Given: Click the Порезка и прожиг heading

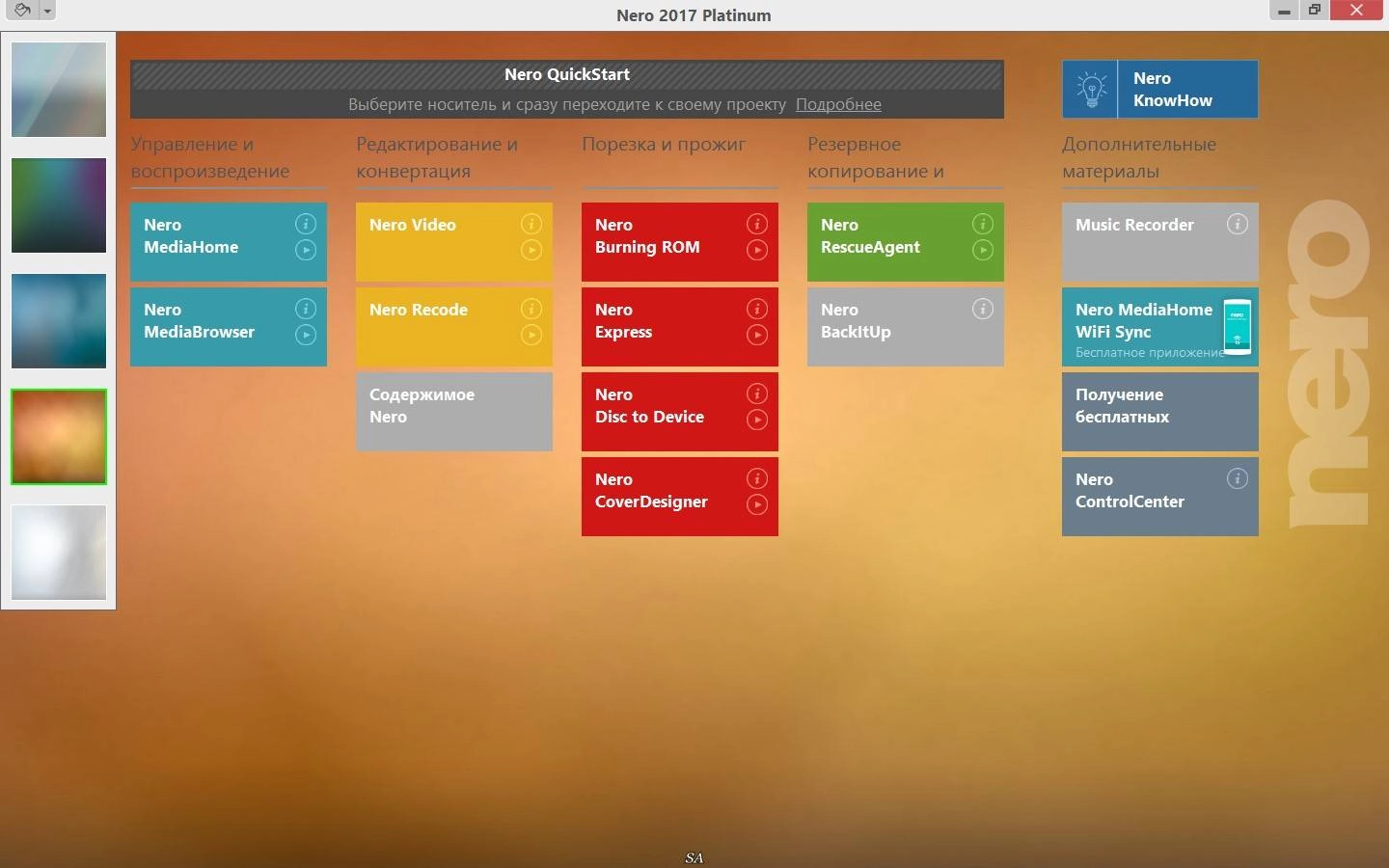Looking at the screenshot, I should (664, 145).
